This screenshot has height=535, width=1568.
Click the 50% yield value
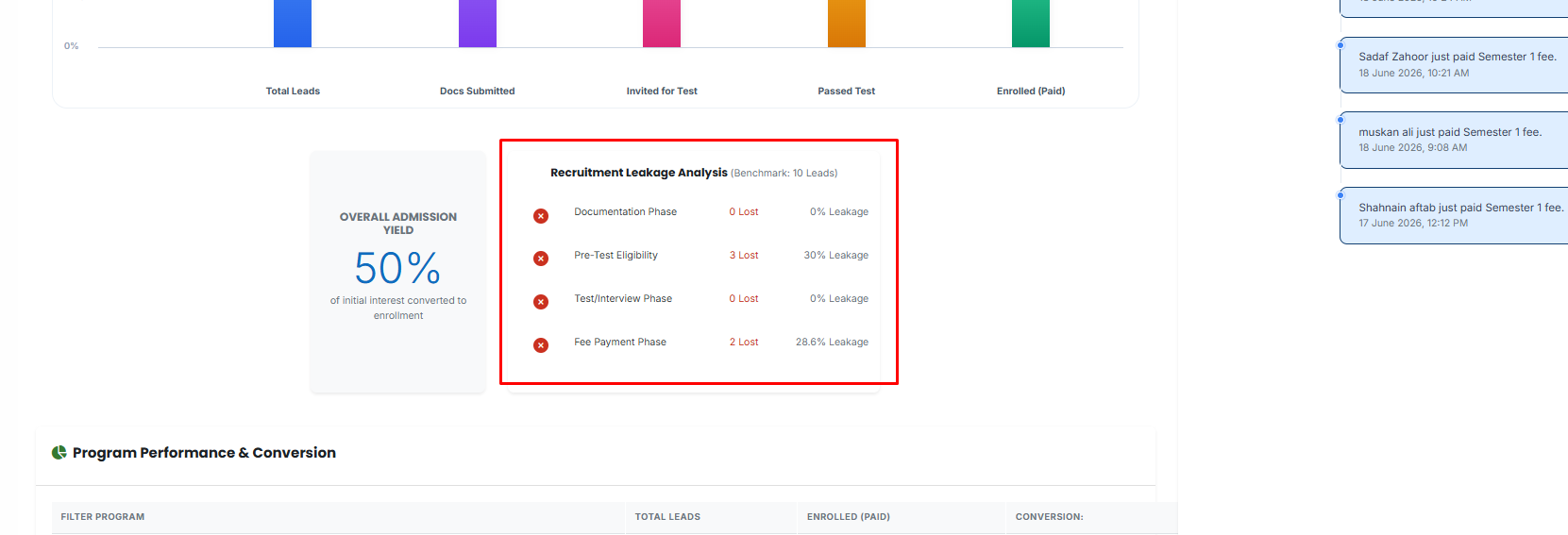(x=398, y=268)
